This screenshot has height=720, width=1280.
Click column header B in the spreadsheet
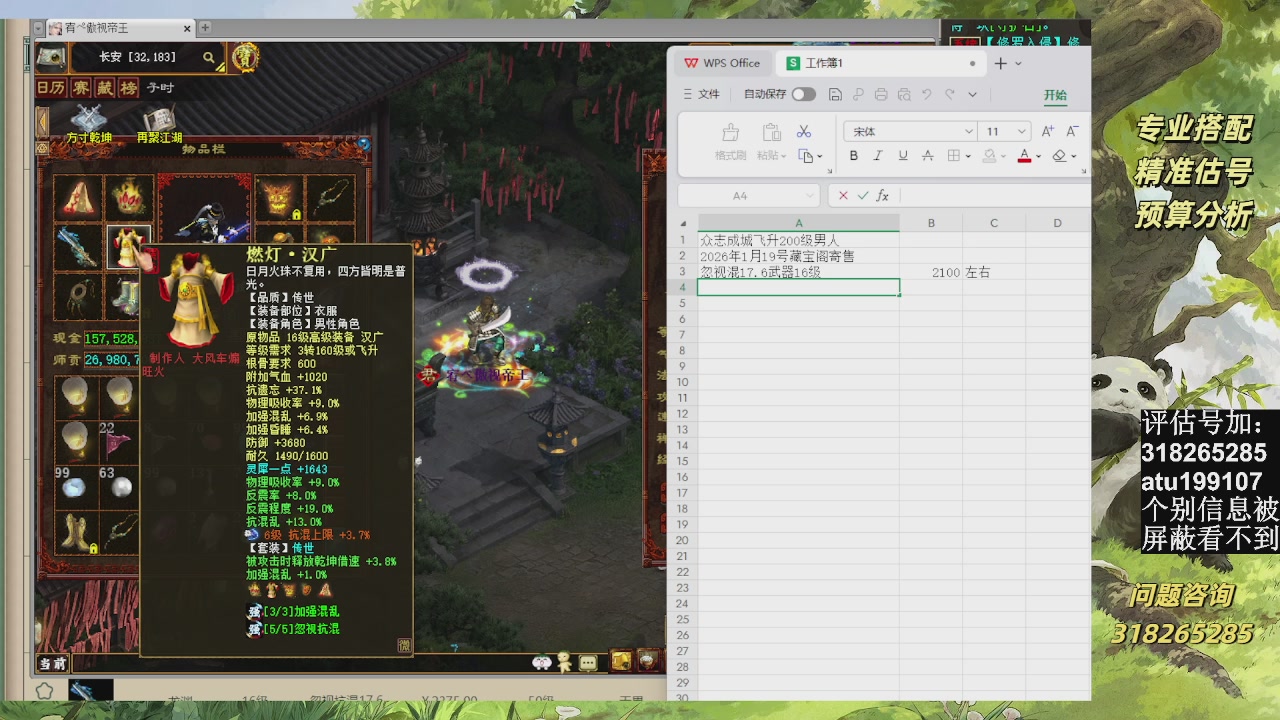pos(931,223)
